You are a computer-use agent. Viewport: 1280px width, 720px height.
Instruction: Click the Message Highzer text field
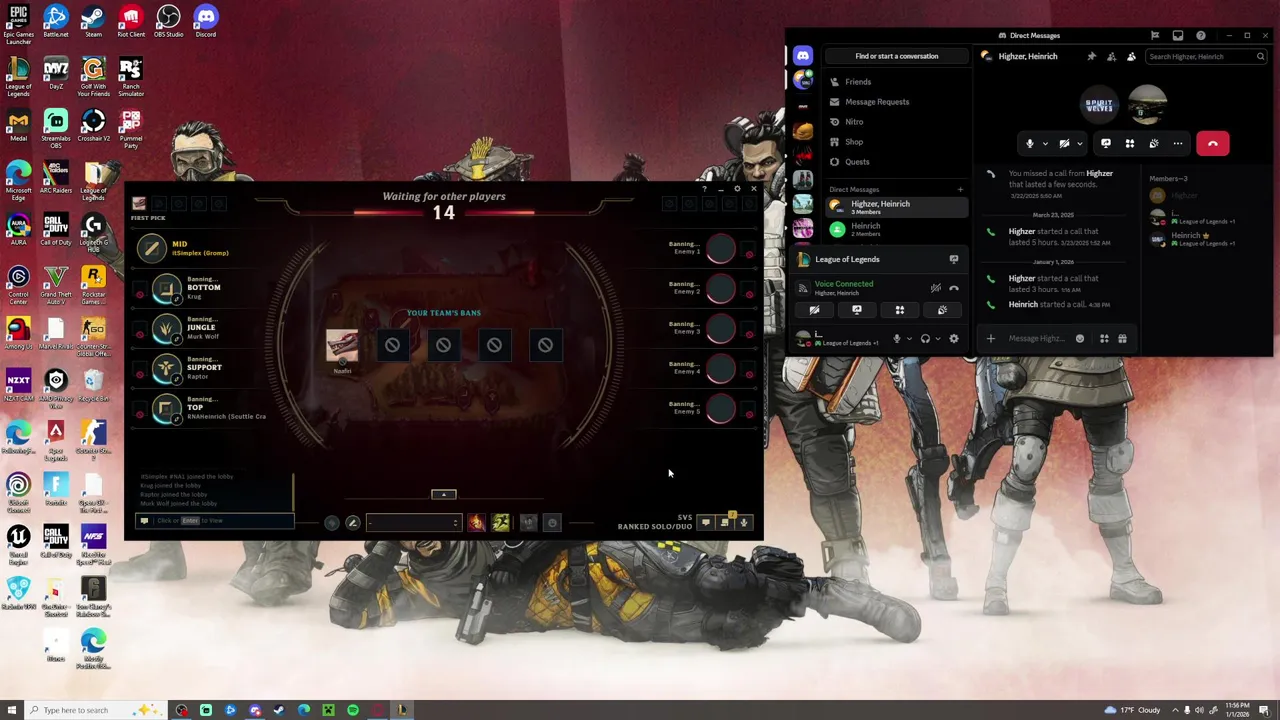[x=1036, y=339]
